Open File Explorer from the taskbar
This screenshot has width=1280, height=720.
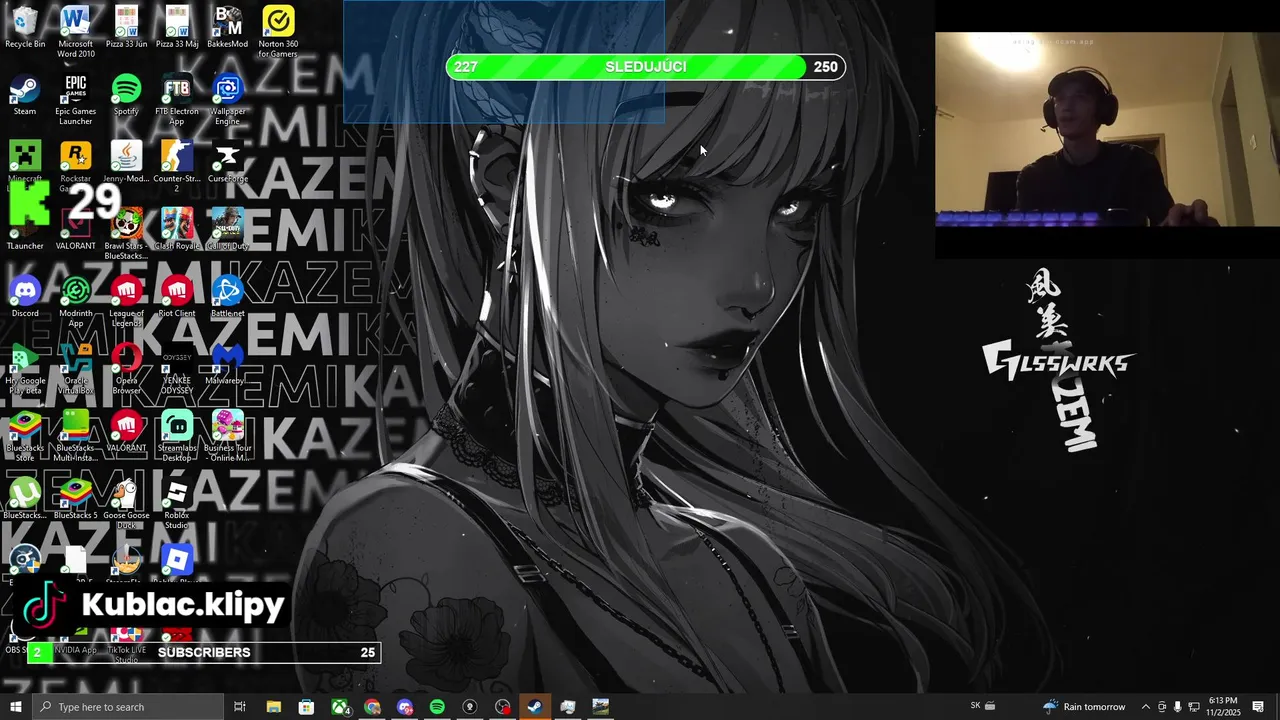tap(273, 707)
